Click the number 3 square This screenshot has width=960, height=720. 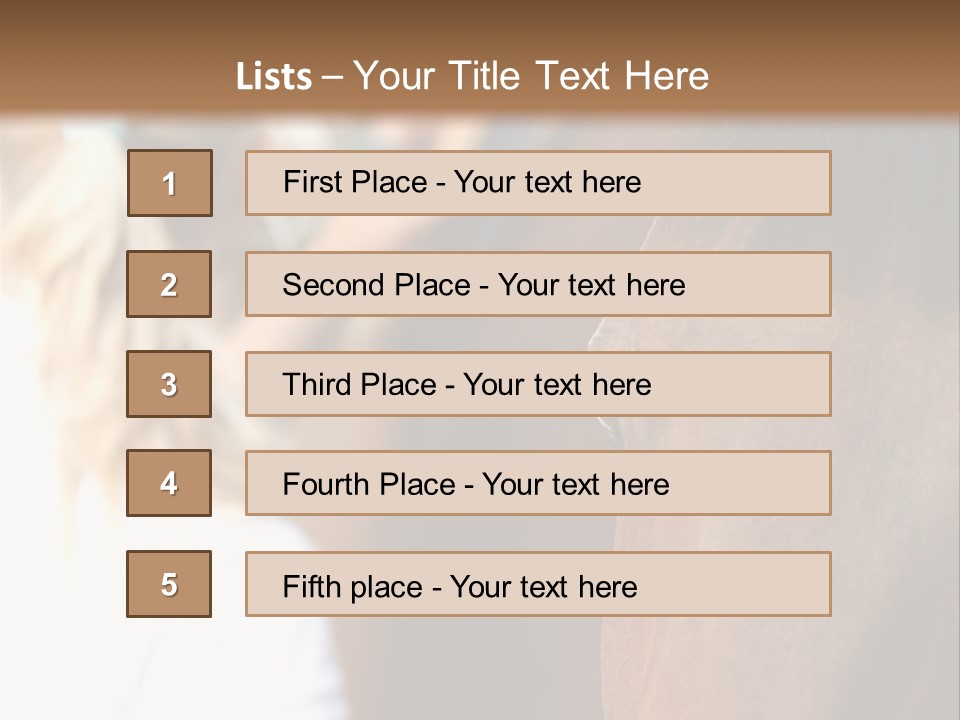point(169,384)
